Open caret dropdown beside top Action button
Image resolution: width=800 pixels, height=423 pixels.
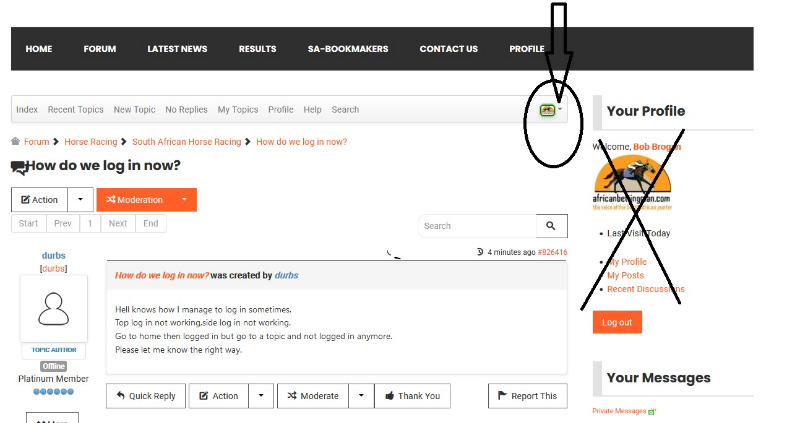[x=81, y=200]
